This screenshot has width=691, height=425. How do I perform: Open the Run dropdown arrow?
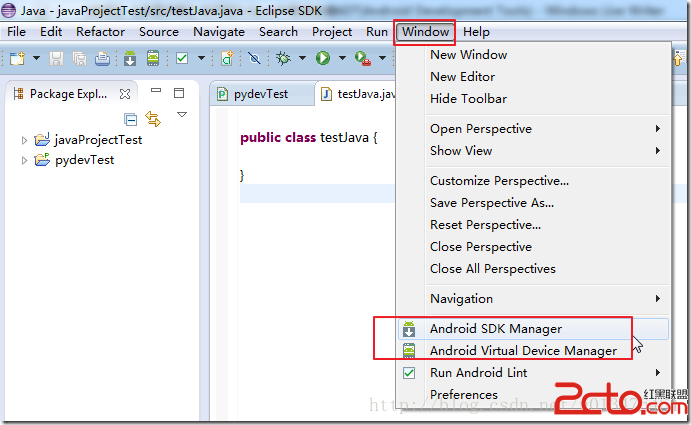(342, 58)
